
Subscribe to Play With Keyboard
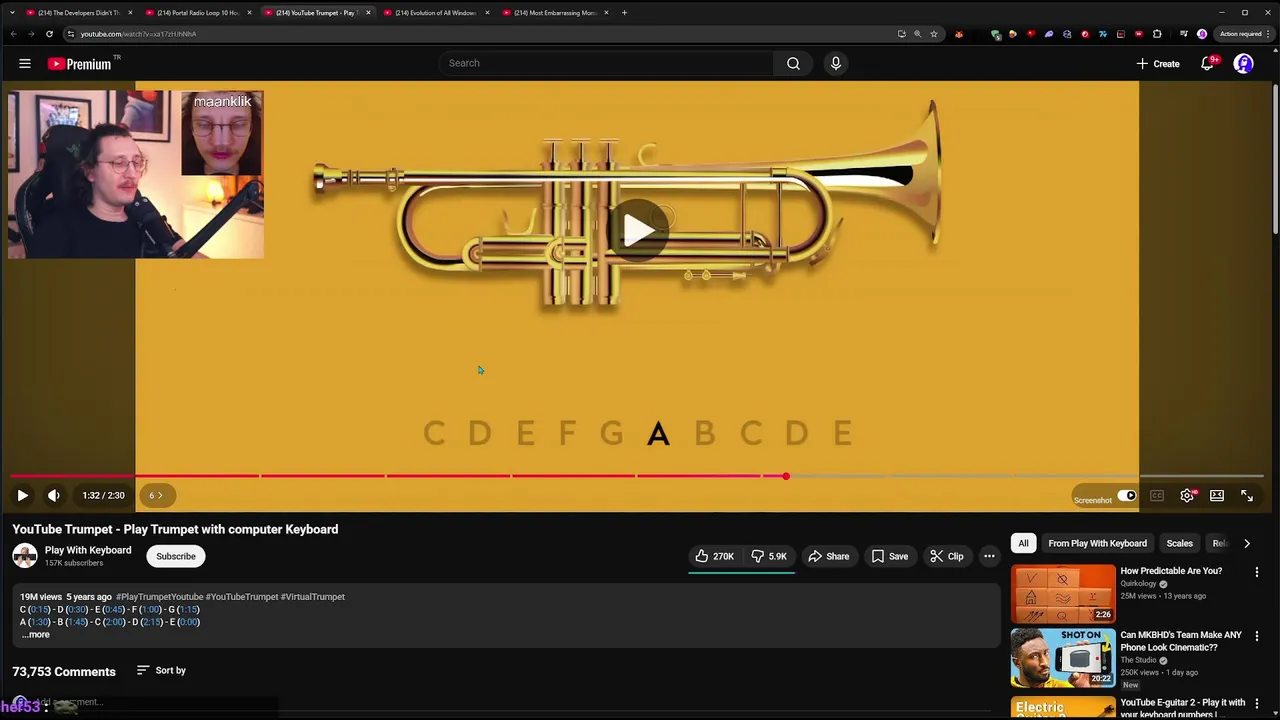click(176, 556)
